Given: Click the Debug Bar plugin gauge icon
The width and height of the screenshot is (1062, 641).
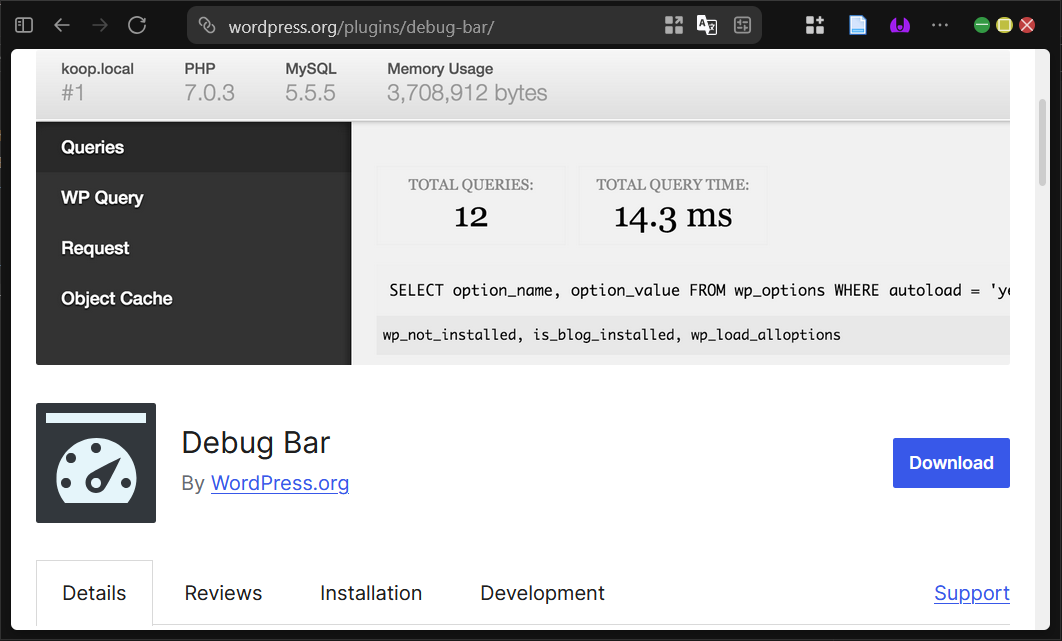Looking at the screenshot, I should (96, 463).
